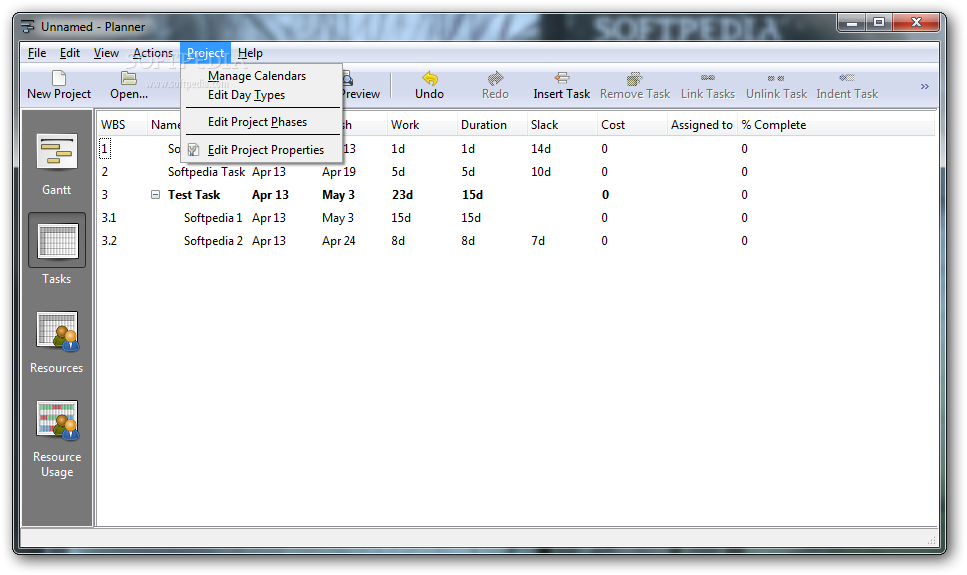The width and height of the screenshot is (967, 575).
Task: Sort by the WBS column header
Action: [122, 125]
